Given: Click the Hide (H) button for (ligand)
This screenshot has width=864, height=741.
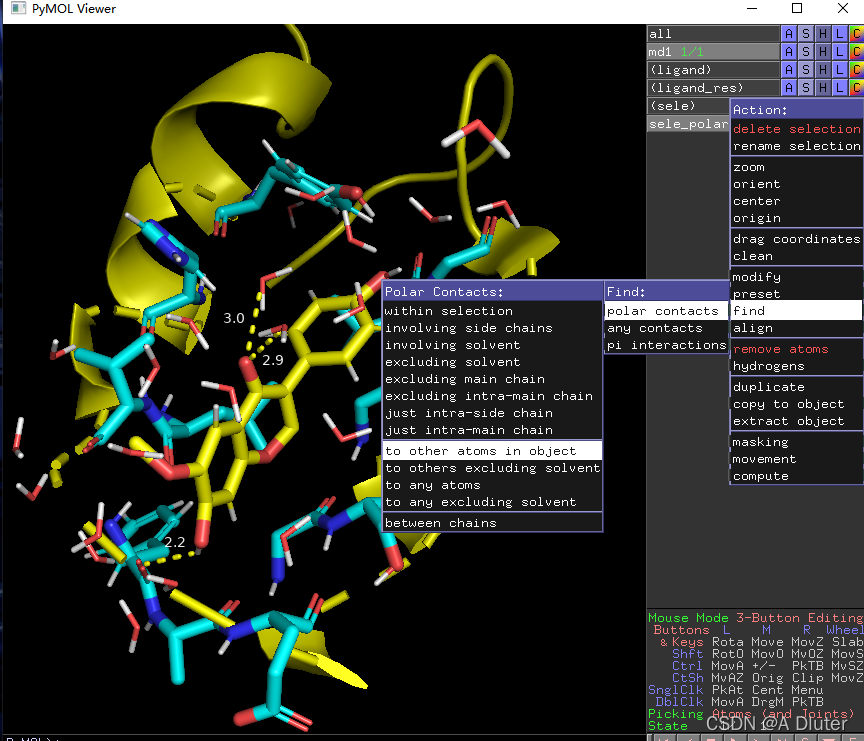Looking at the screenshot, I should (823, 70).
